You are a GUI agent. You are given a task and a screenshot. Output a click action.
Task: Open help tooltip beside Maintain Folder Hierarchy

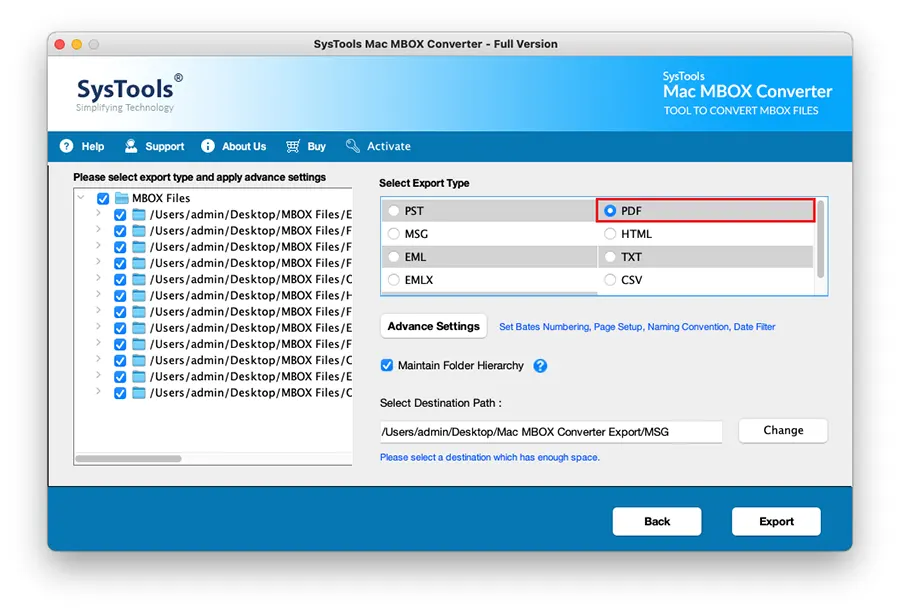(540, 366)
